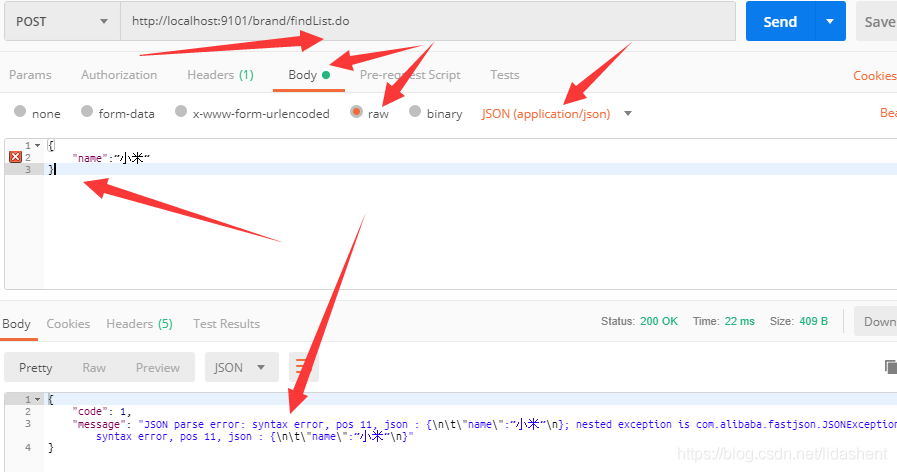This screenshot has height=472, width=897.
Task: Select x-www-form-urlencoded body type
Action: point(181,112)
